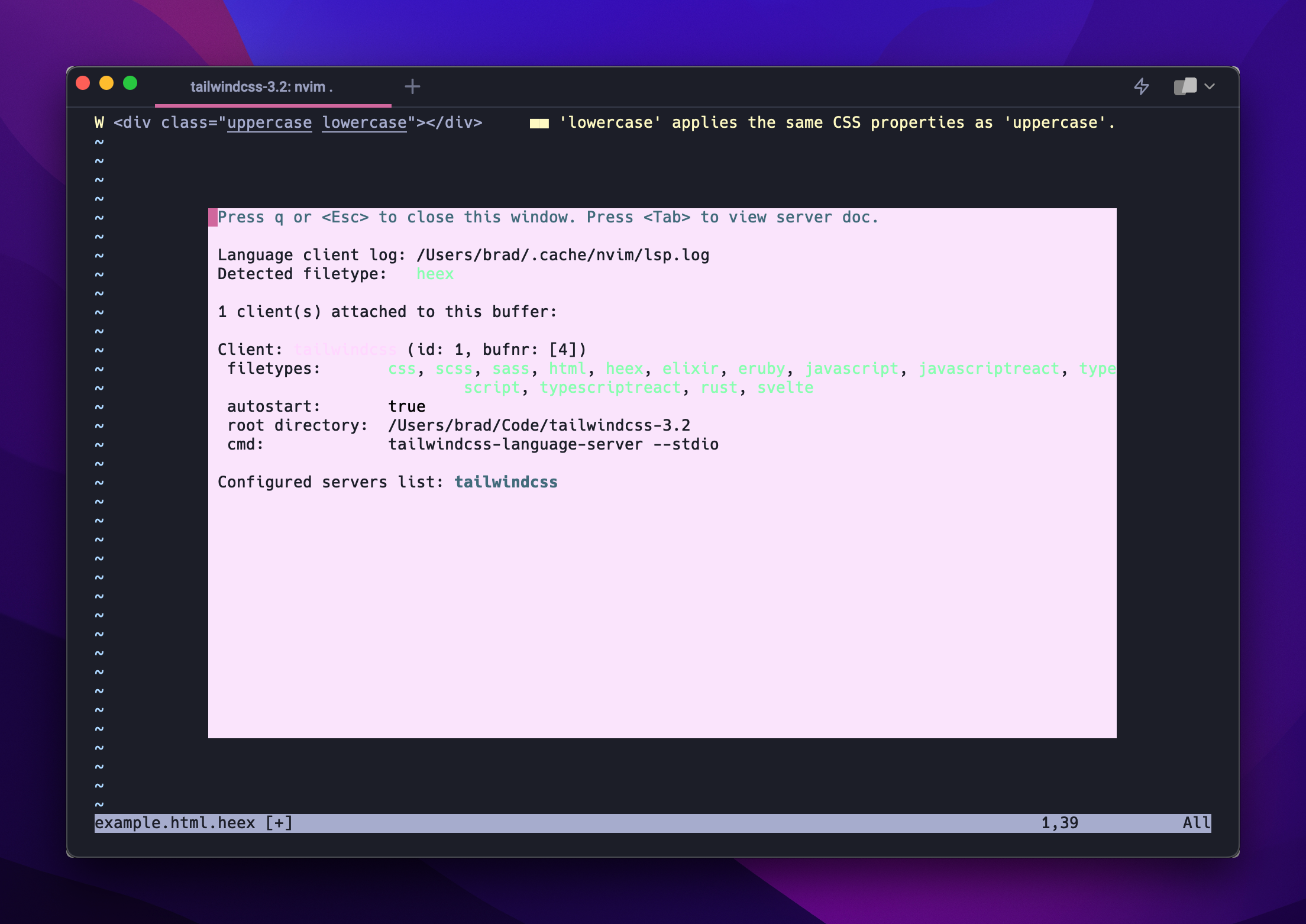The image size is (1306, 924).
Task: Click the 'filetypes:' list to expand it
Action: coord(274,368)
